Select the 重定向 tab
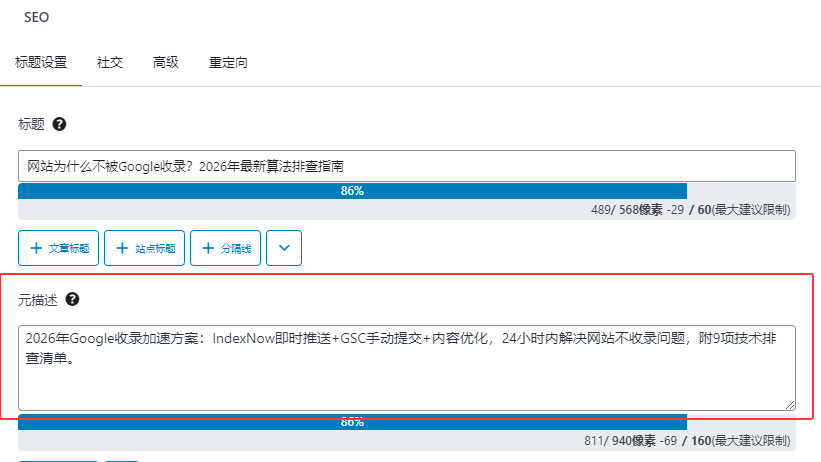The width and height of the screenshot is (821, 462). pyautogui.click(x=228, y=62)
